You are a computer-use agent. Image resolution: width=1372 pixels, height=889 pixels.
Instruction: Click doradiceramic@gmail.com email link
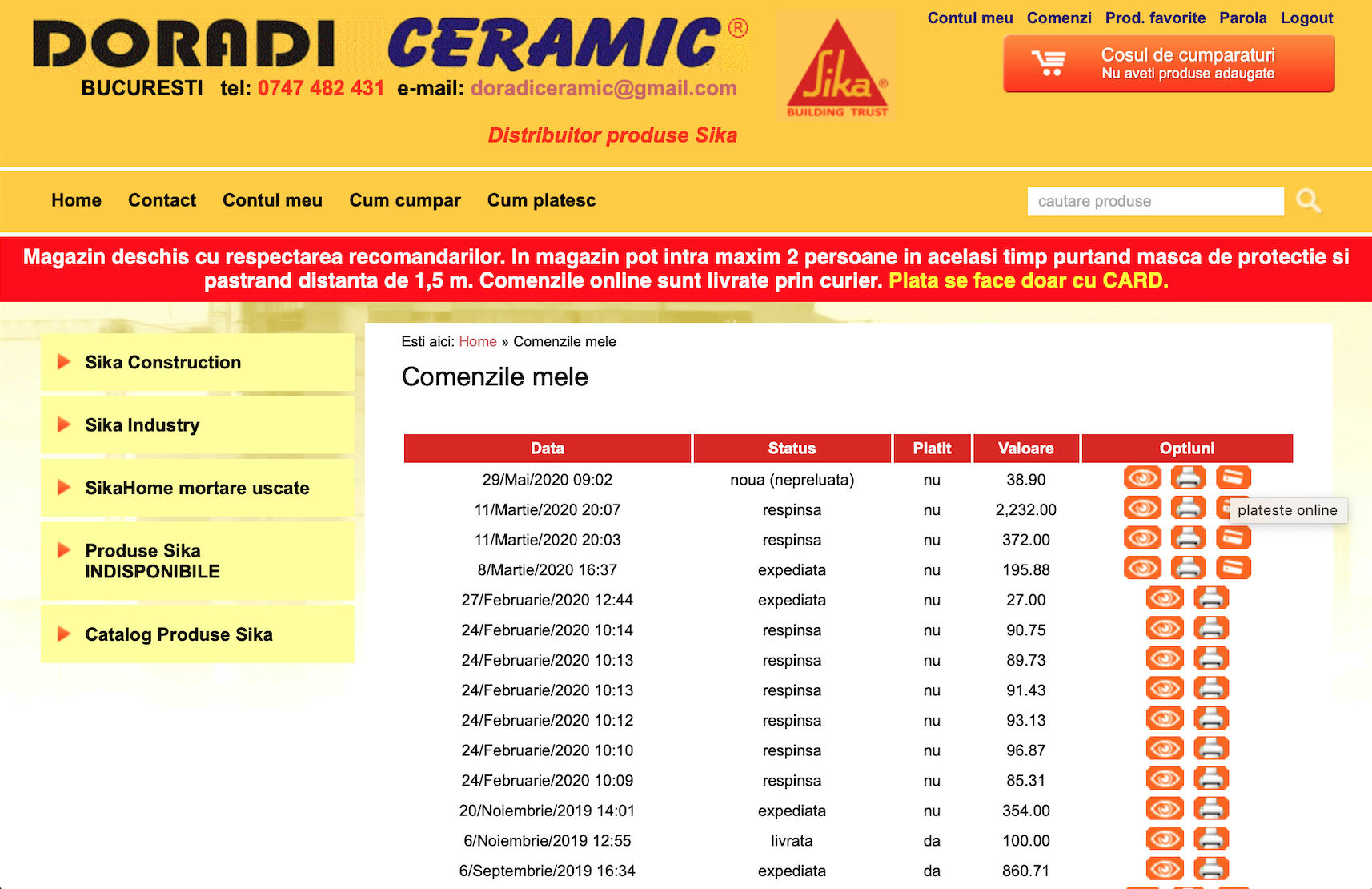click(604, 88)
